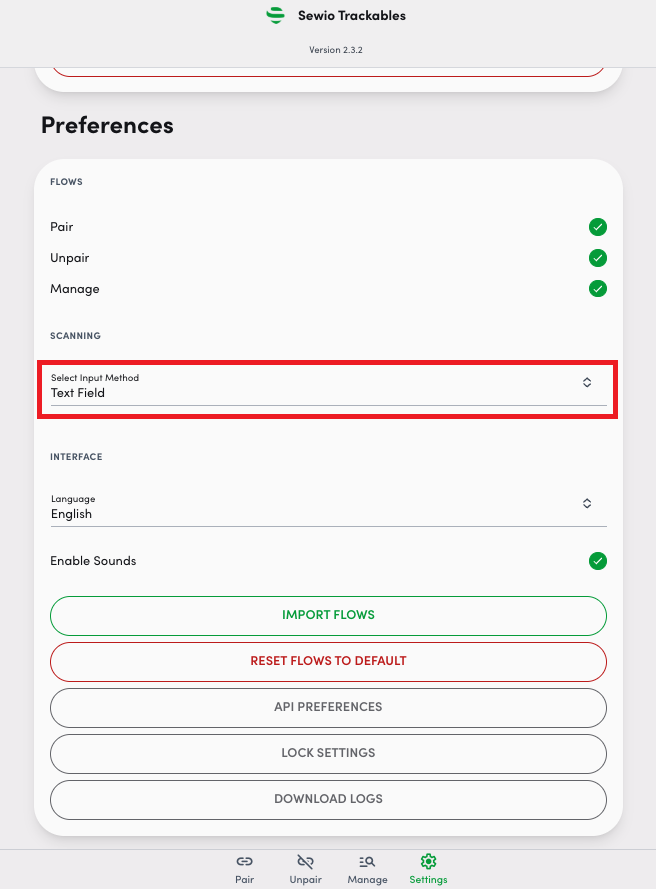Viewport: 656px width, 889px height.
Task: Click the Download Logs button
Action: 328,799
